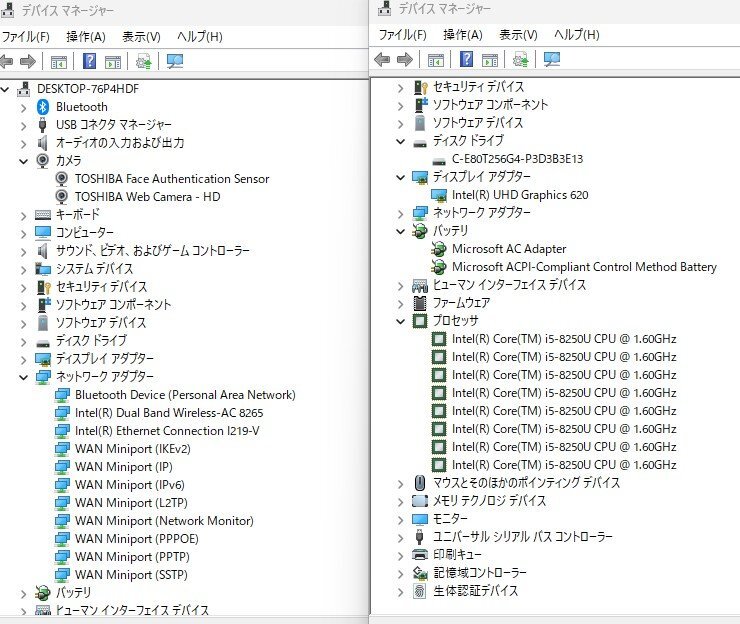740x624 pixels.
Task: Open ヘルプ(H) menu in right window
Action: point(577,35)
